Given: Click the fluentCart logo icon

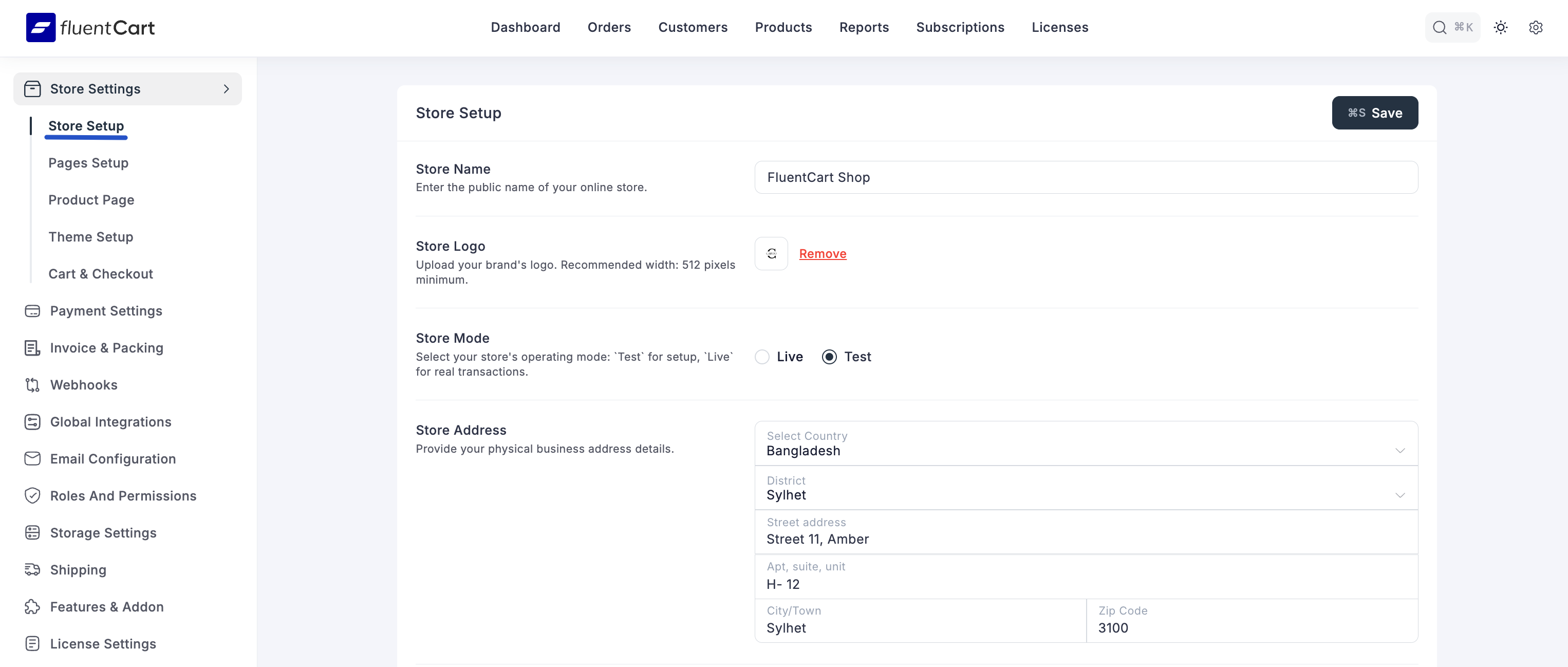Looking at the screenshot, I should [40, 27].
